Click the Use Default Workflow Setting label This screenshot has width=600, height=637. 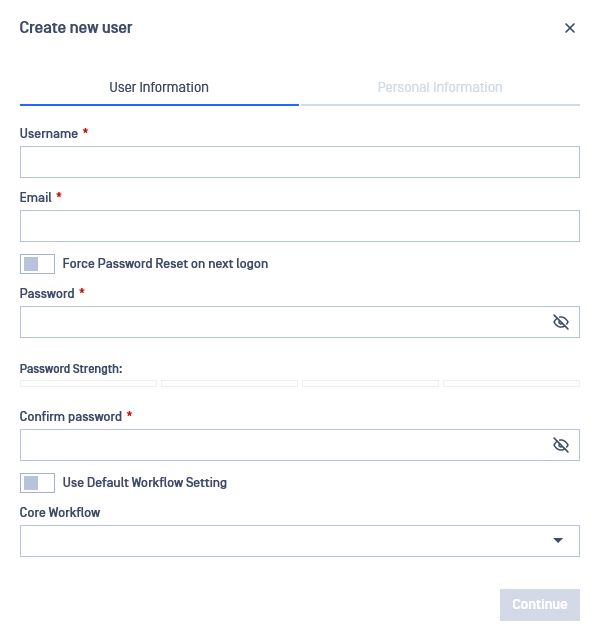point(145,483)
